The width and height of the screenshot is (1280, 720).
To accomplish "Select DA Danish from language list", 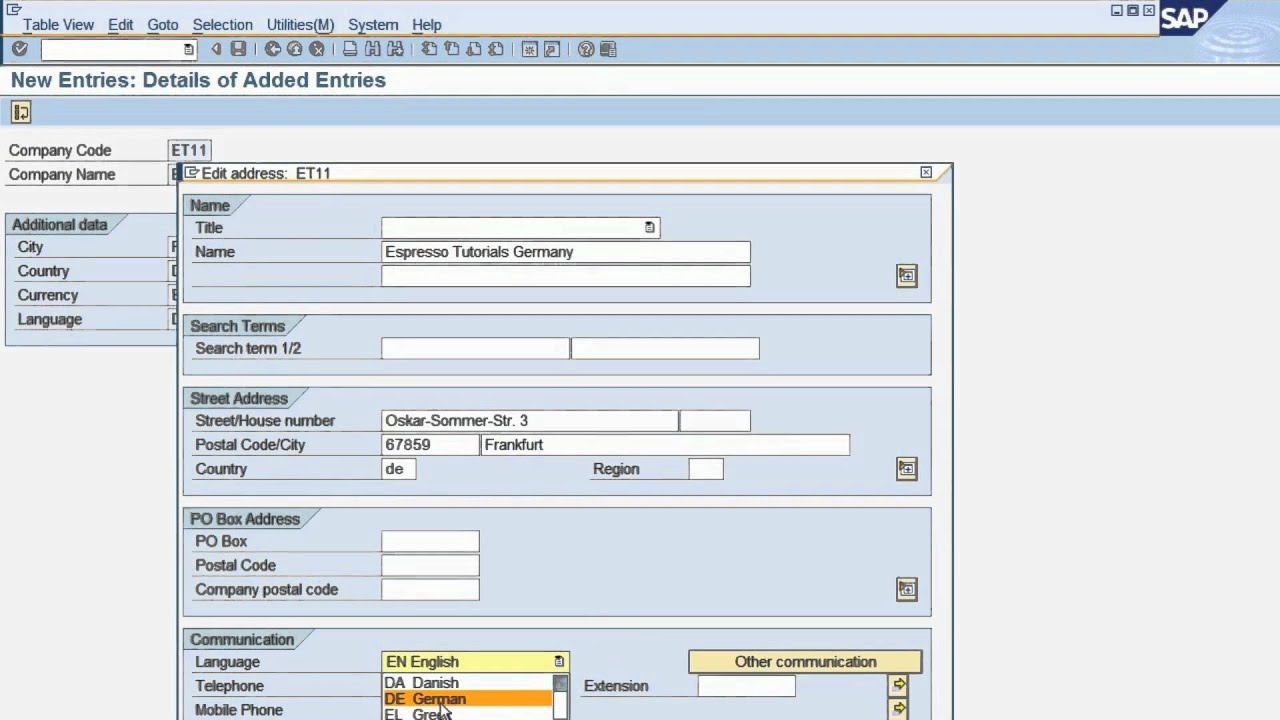I will [467, 683].
